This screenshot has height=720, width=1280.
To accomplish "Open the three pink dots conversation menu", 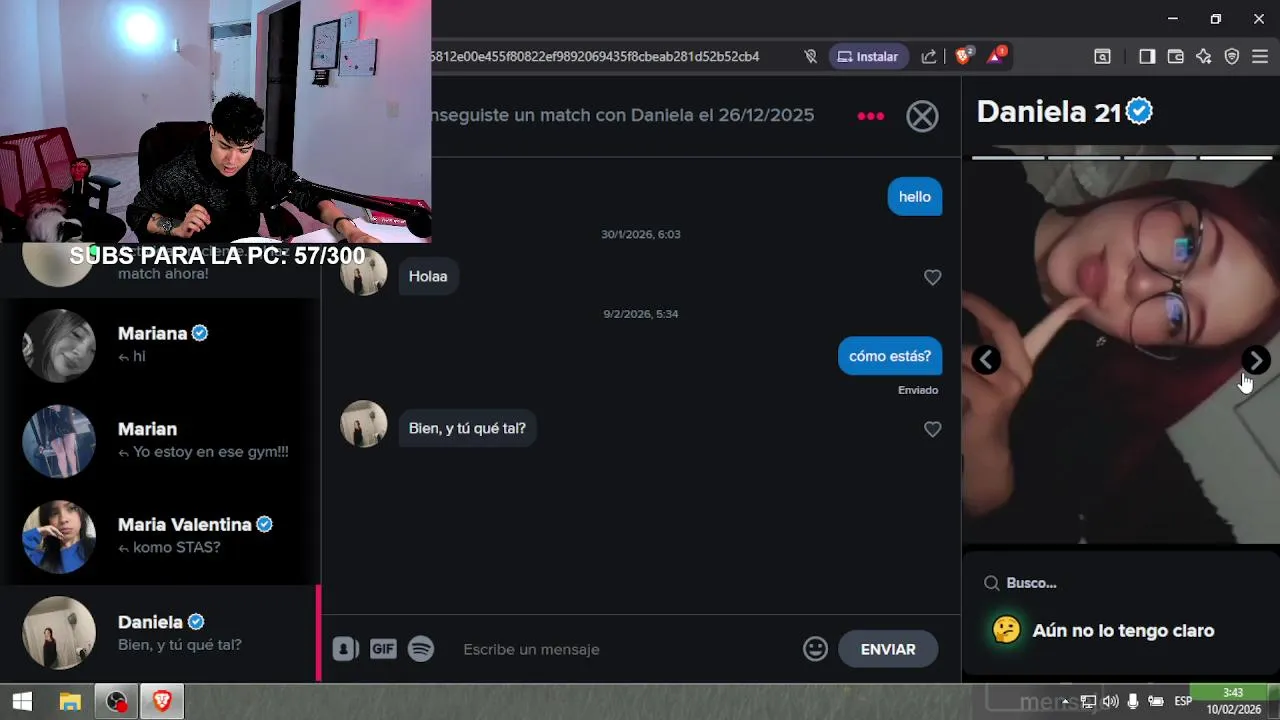I will pyautogui.click(x=870, y=116).
